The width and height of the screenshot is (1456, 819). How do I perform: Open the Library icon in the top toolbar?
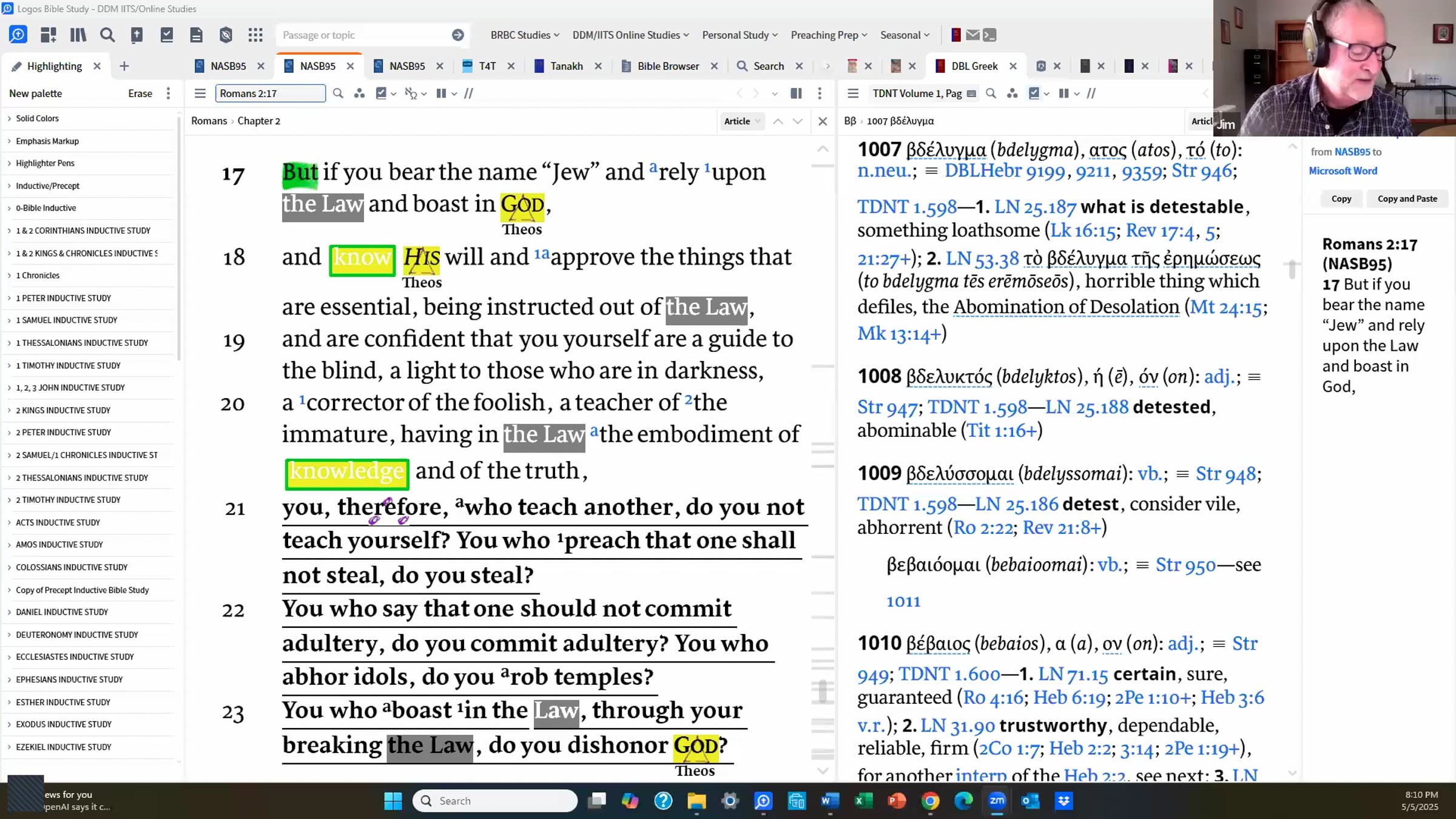coord(78,35)
